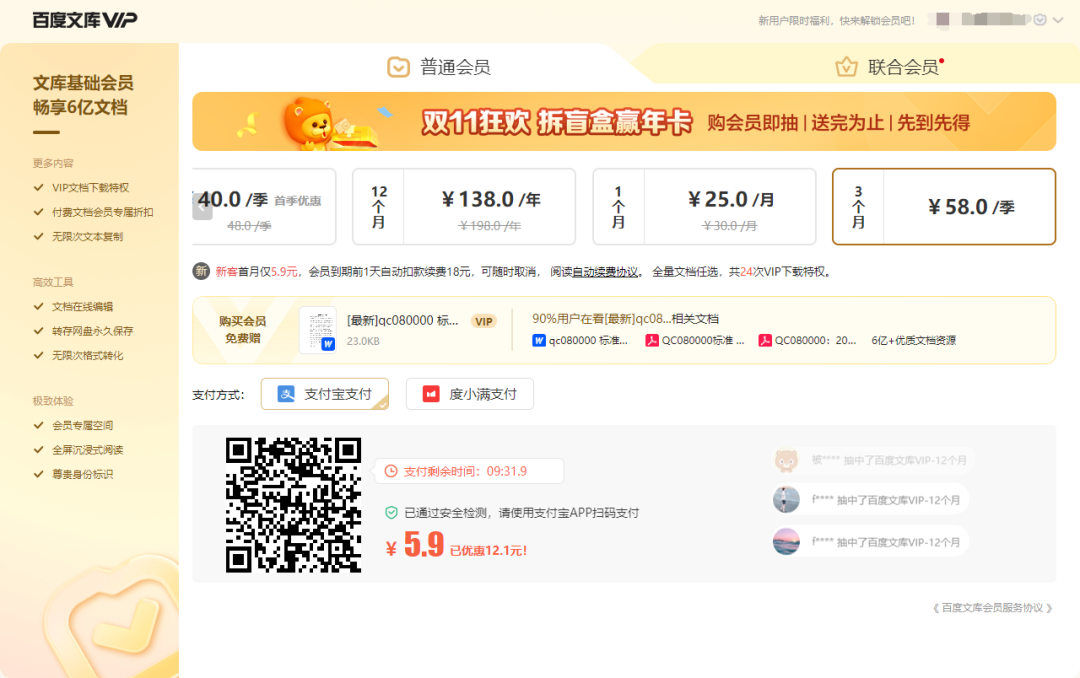Open 百度文库会员服务协议 link
The image size is (1080, 678).
993,608
